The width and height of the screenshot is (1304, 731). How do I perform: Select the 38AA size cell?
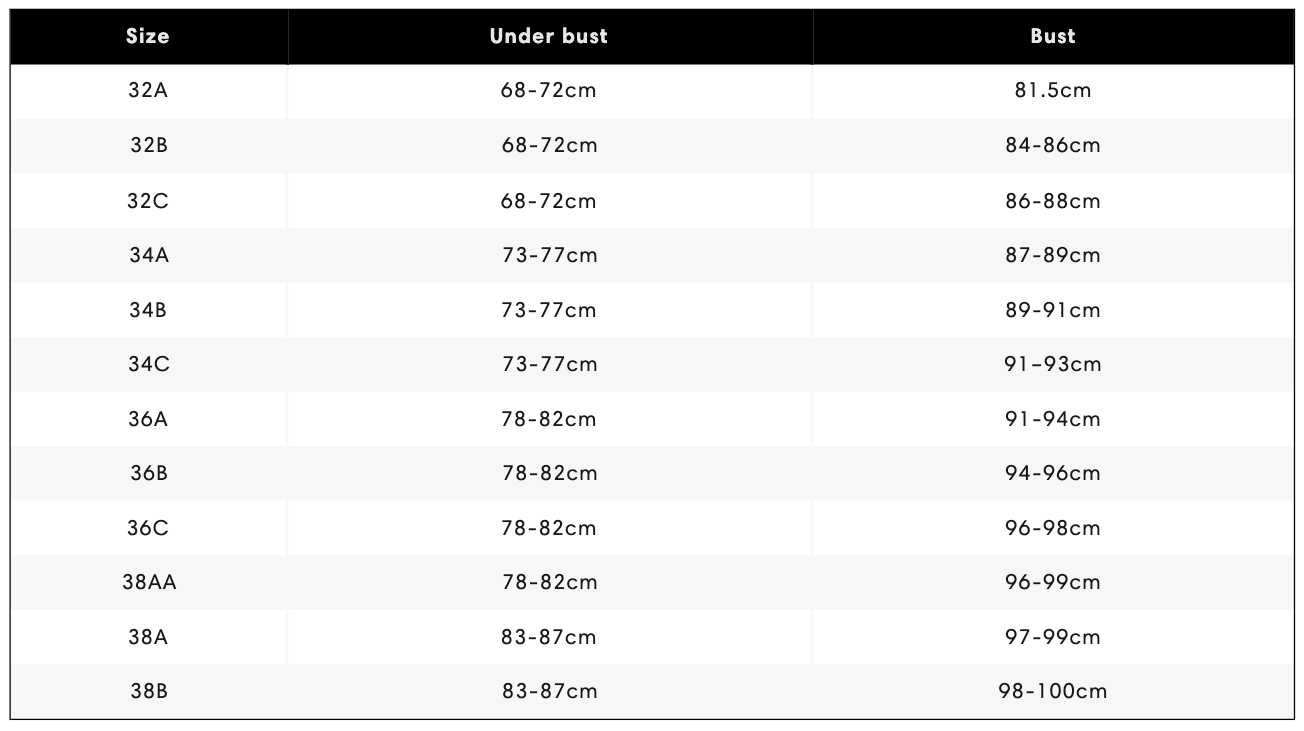[x=148, y=582]
